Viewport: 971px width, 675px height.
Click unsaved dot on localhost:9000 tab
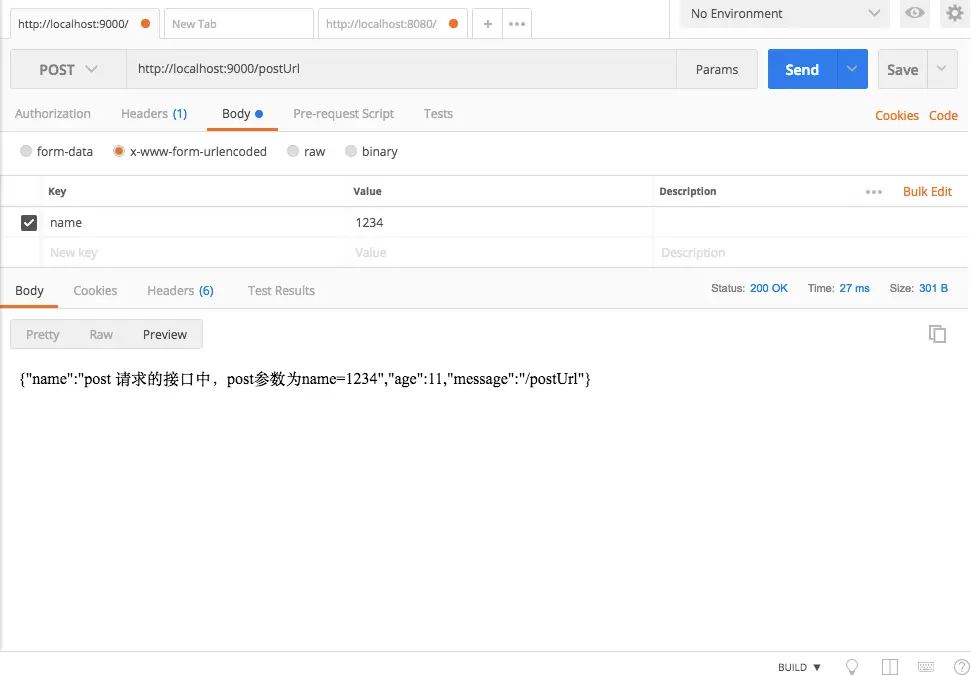pos(146,24)
